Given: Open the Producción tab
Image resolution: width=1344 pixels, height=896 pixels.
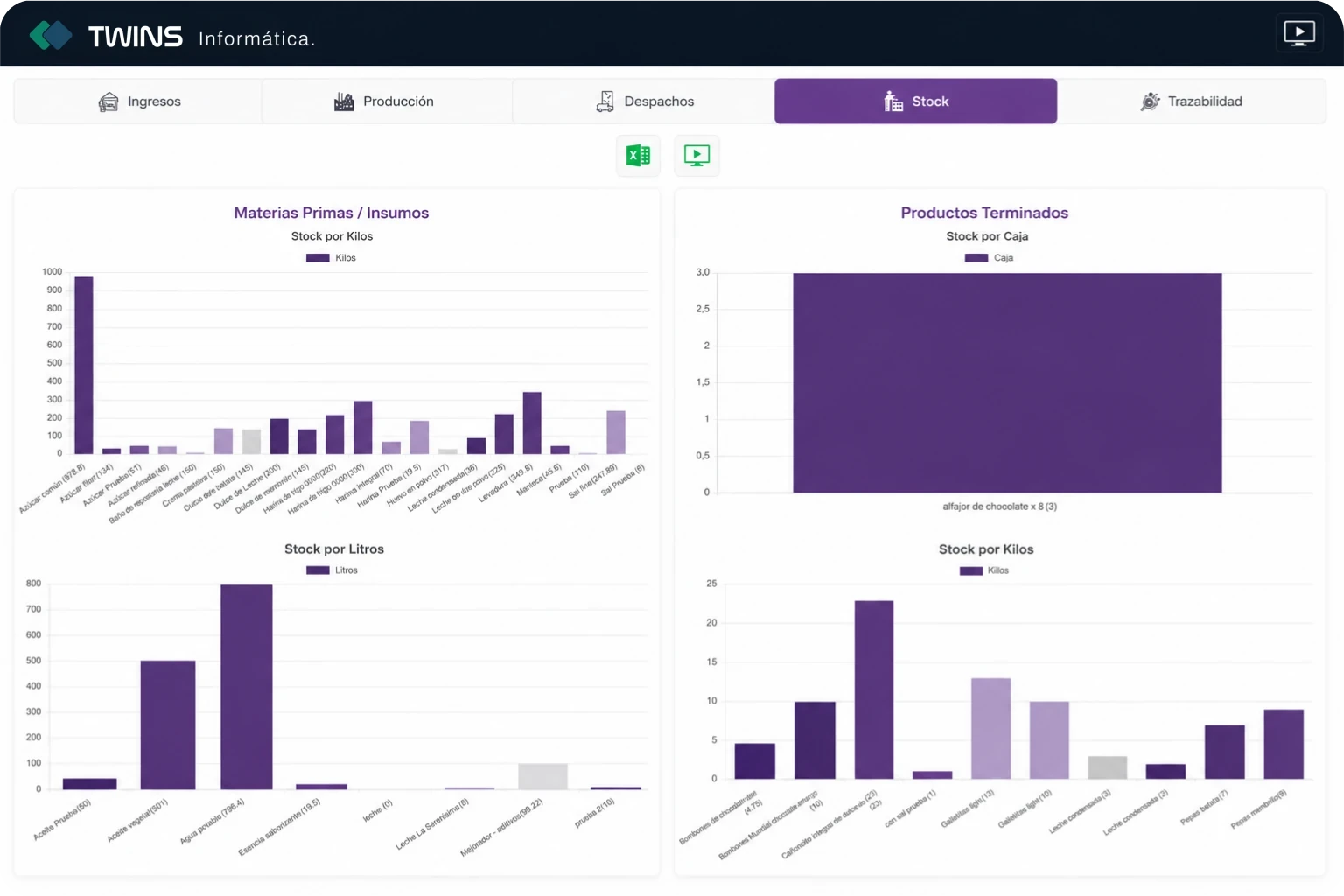Looking at the screenshot, I should tap(386, 101).
